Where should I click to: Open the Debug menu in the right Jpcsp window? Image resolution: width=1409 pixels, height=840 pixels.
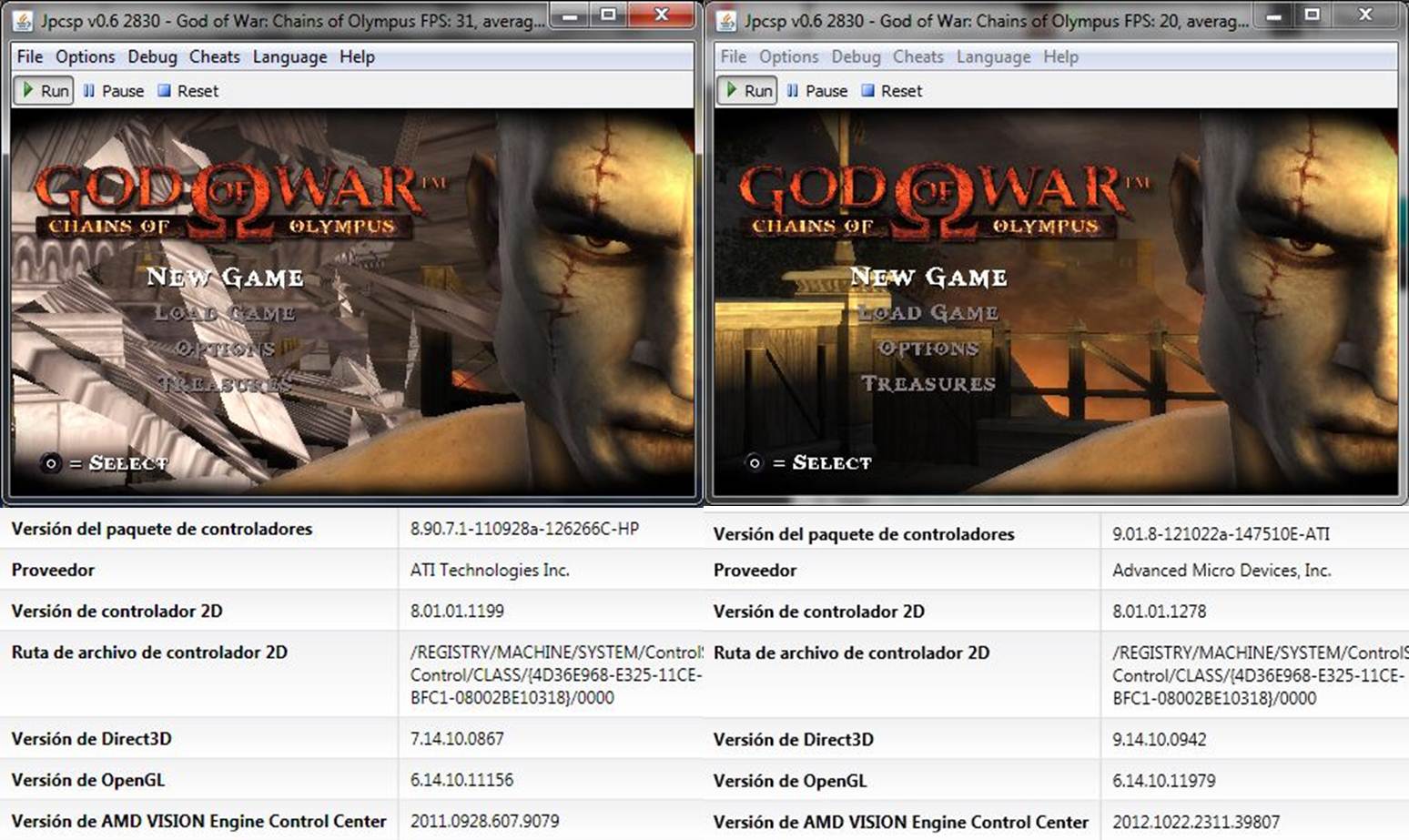coord(856,56)
